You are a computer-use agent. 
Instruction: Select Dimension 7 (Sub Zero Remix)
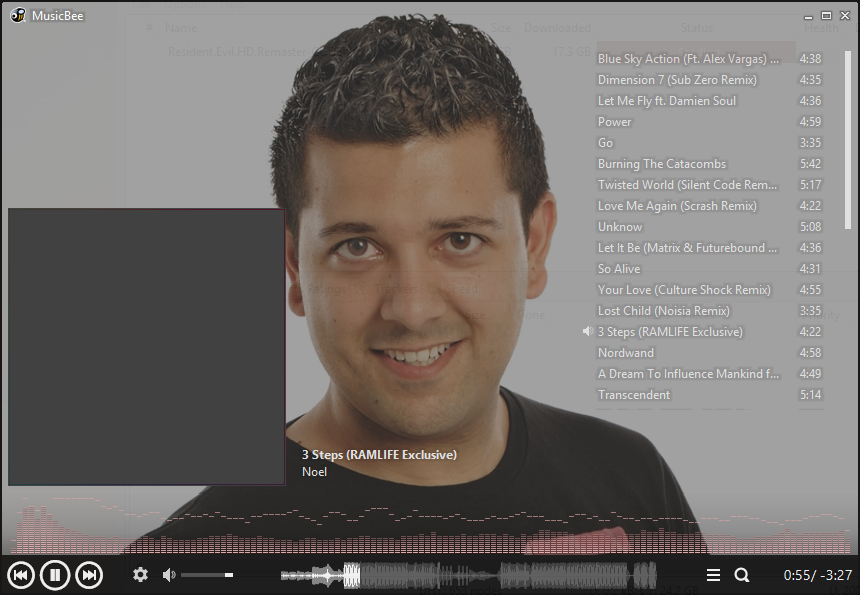click(x=677, y=80)
